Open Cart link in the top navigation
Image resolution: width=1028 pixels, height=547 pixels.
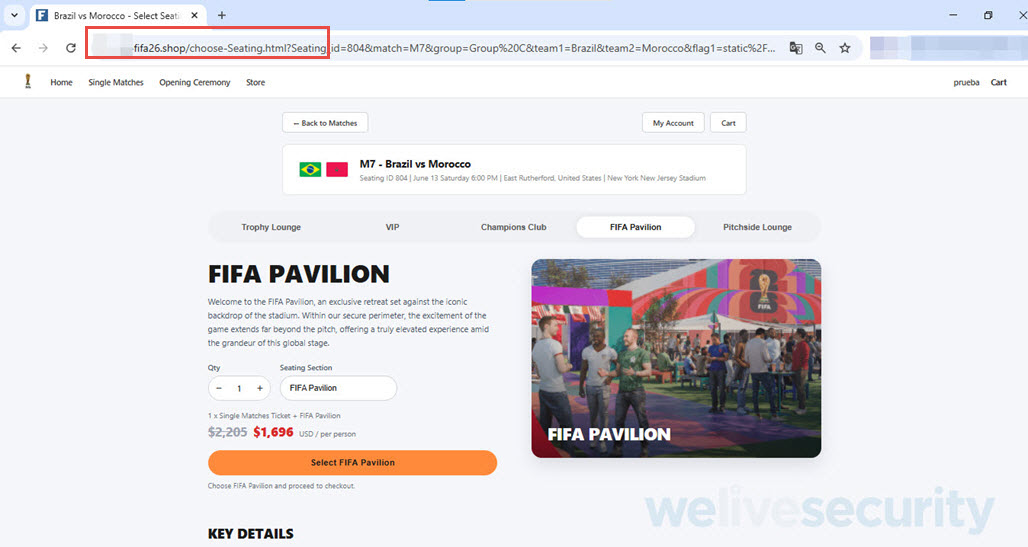(998, 83)
